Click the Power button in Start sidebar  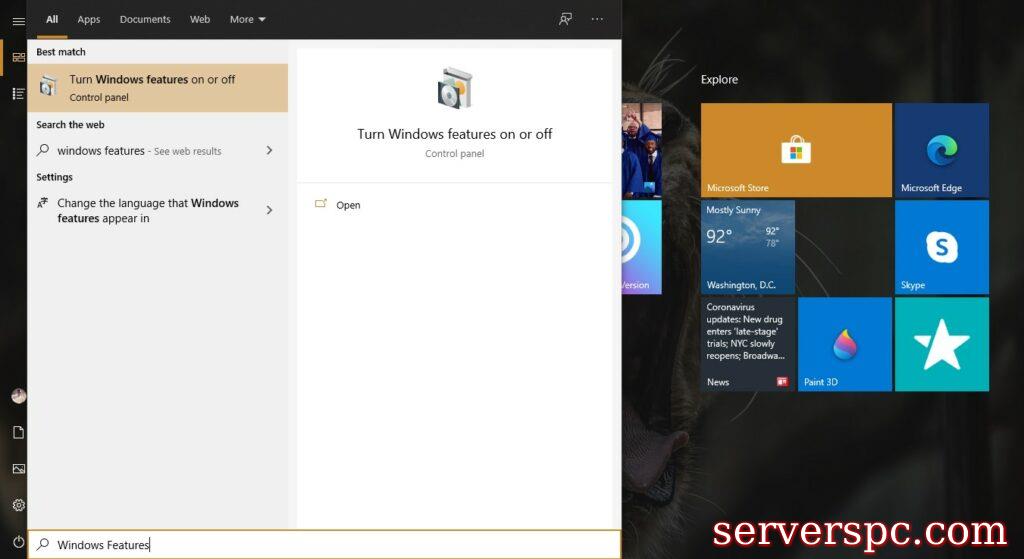pos(18,541)
